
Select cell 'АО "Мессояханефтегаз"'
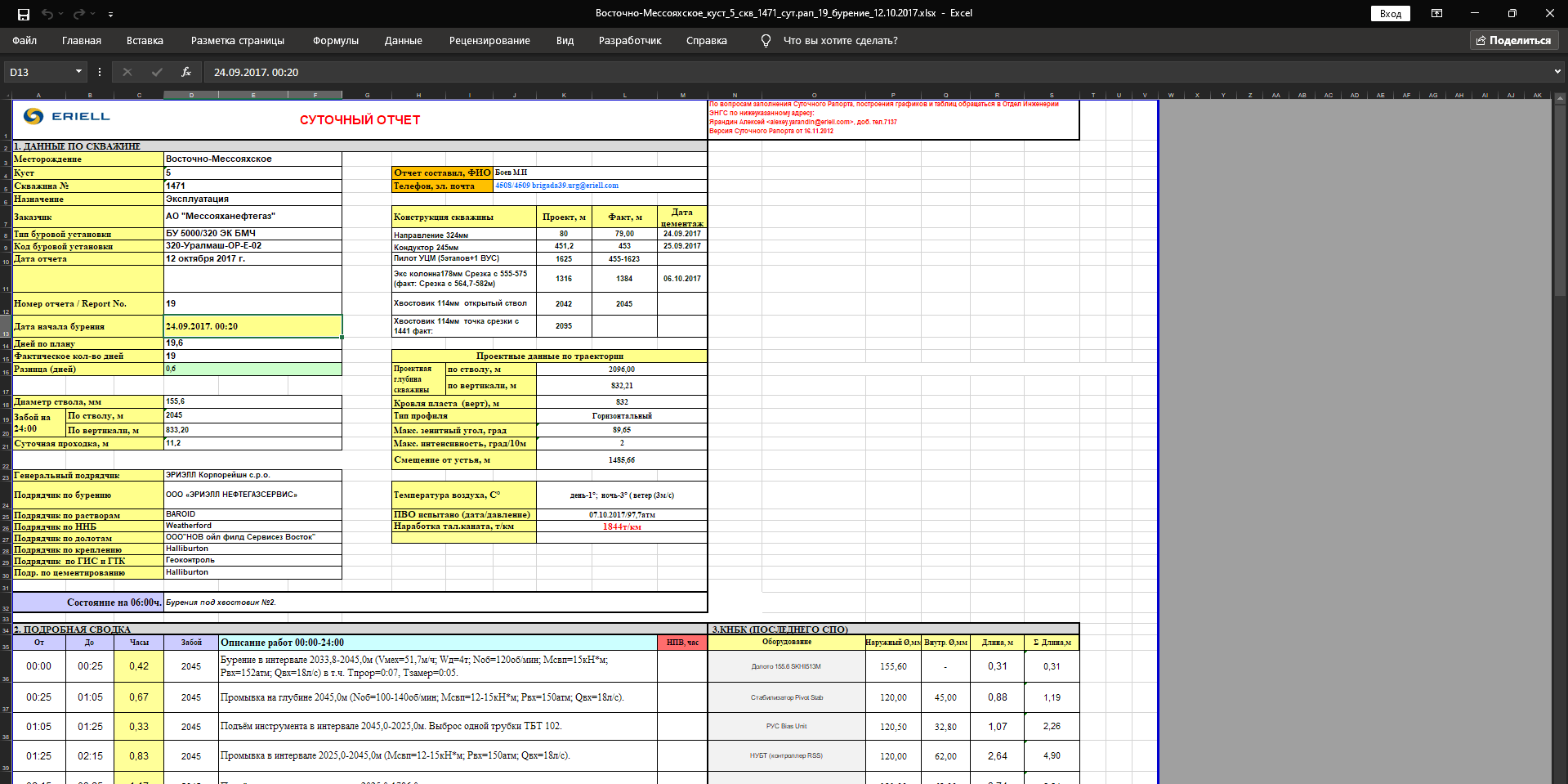tap(252, 217)
